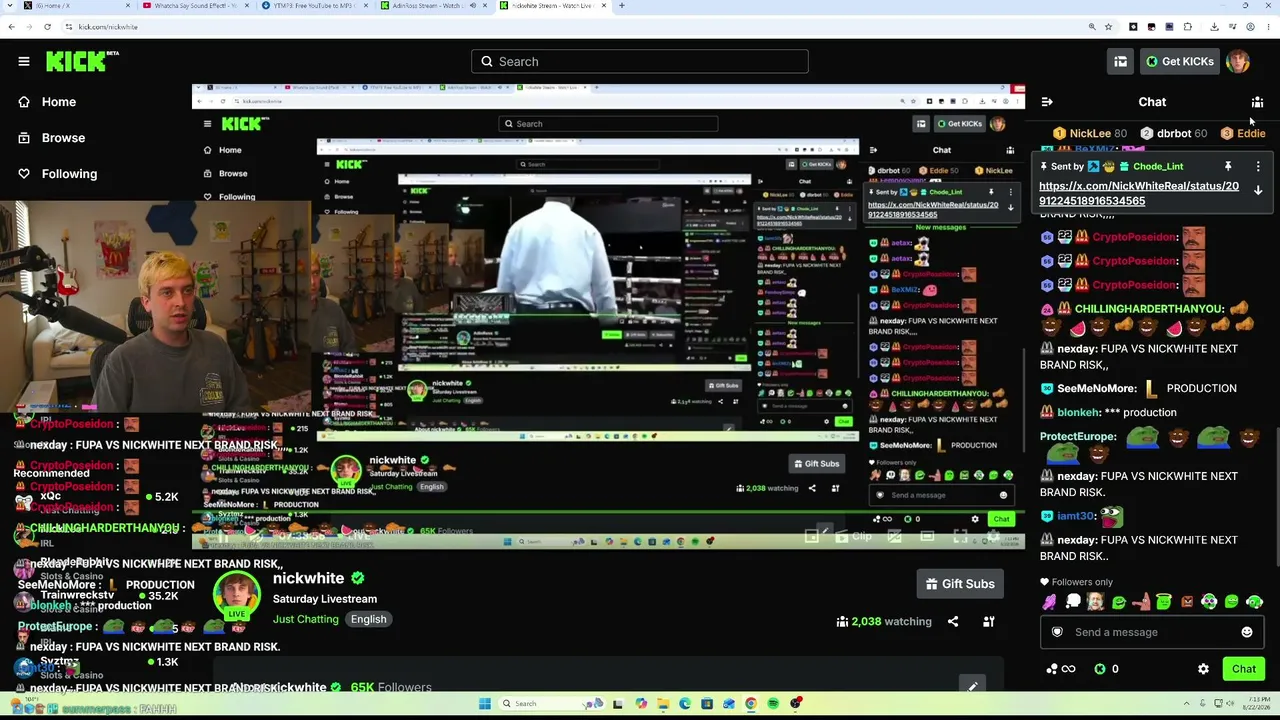Open the Home sidebar item
1280x720 pixels.
[59, 102]
